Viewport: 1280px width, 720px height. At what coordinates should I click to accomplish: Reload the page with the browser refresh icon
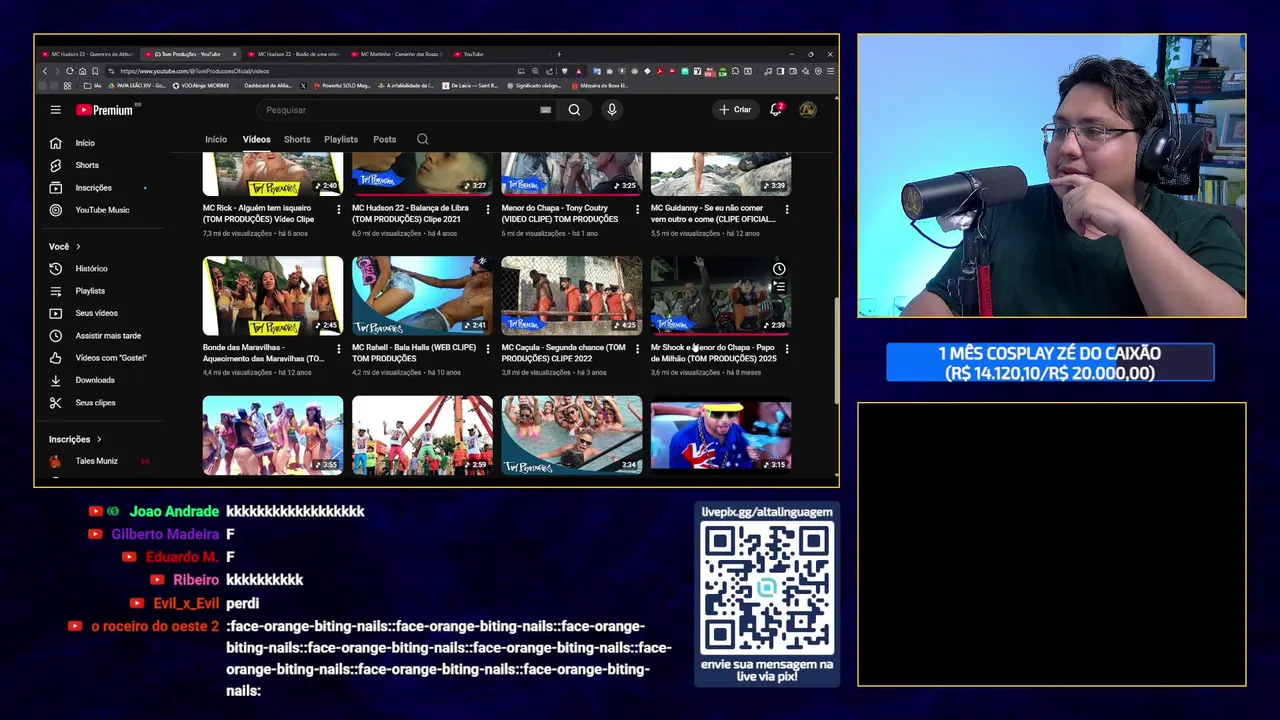coord(69,71)
